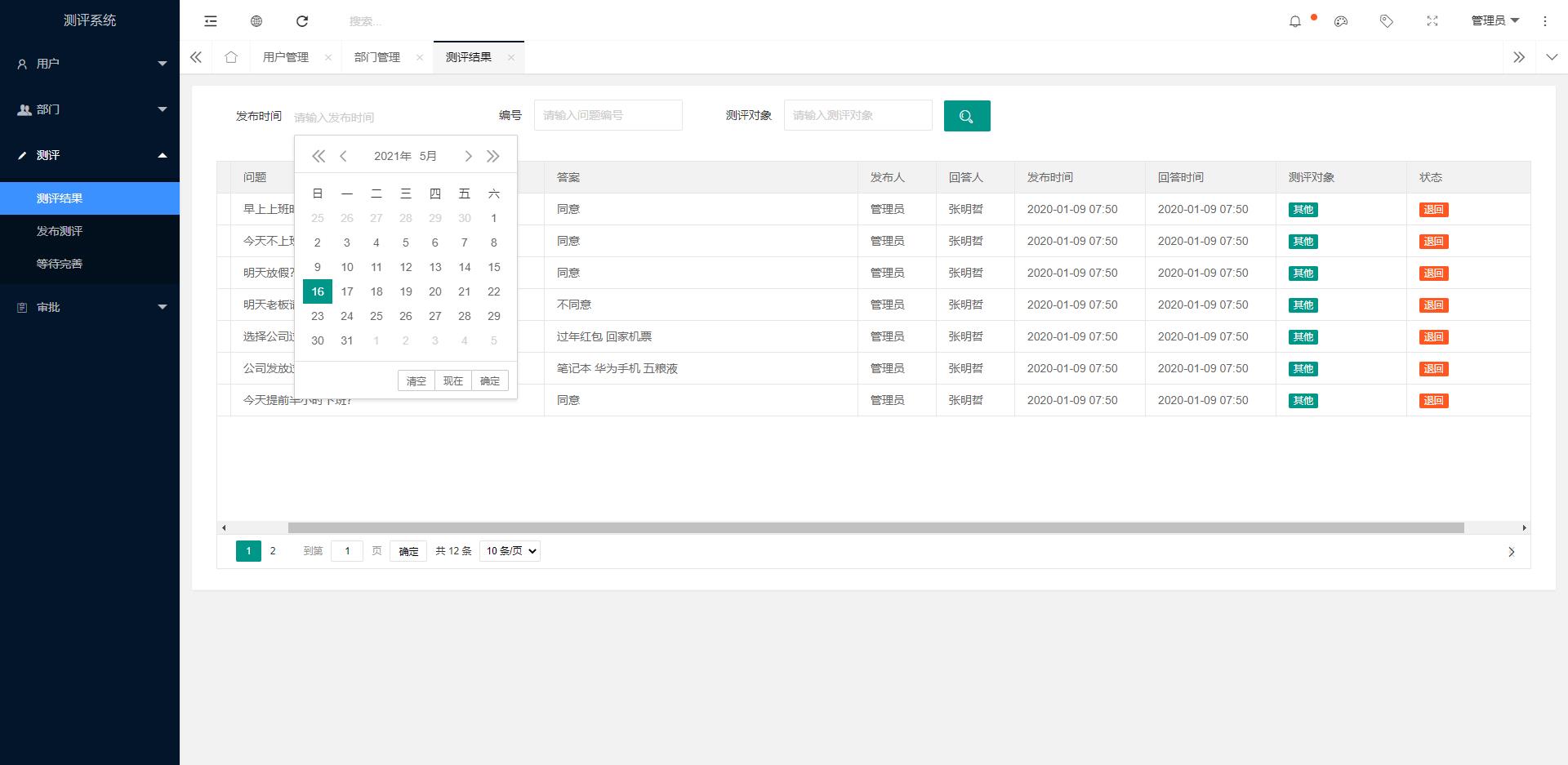Go to previous year in calendar
This screenshot has width=1568, height=765.
[318, 156]
